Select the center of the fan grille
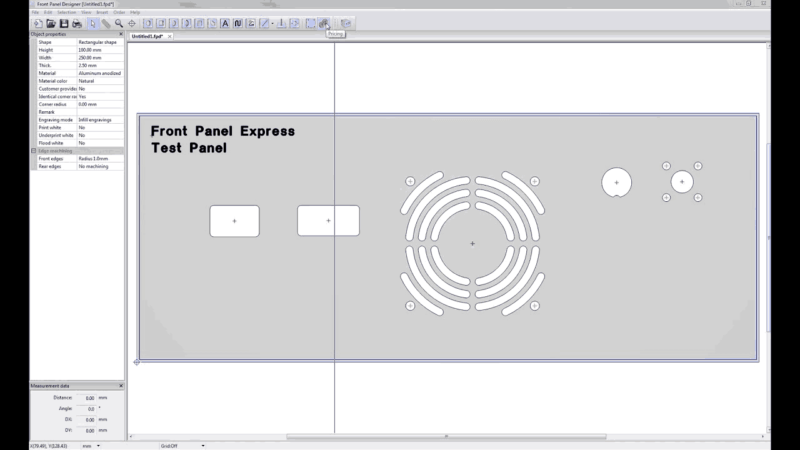 (x=472, y=243)
